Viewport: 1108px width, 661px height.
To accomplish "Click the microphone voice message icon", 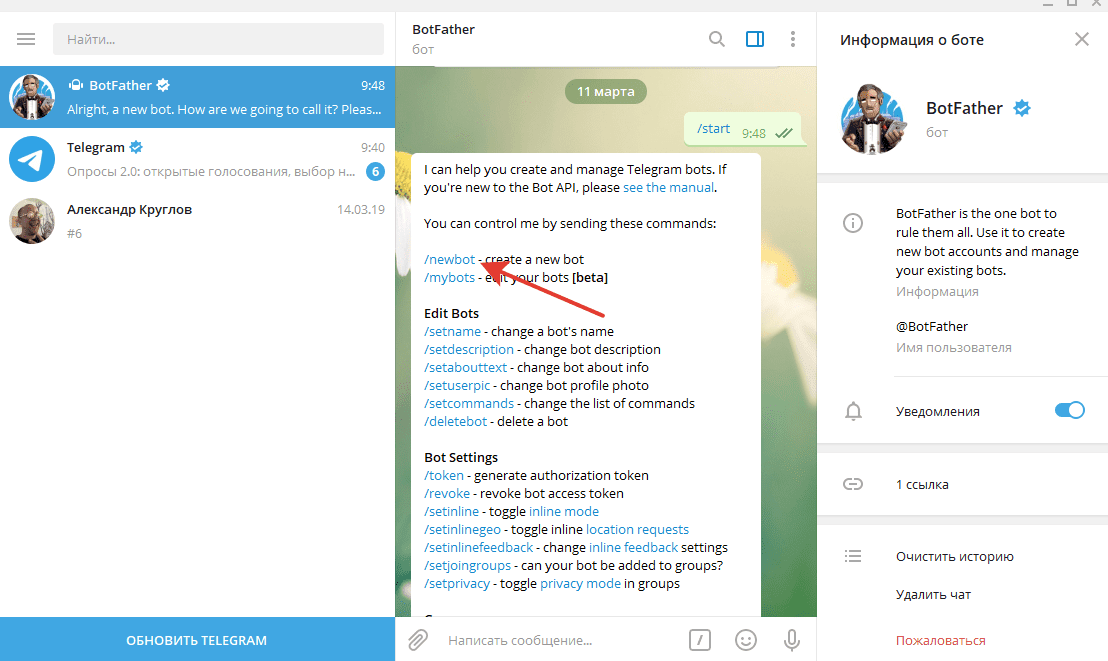I will (x=791, y=639).
